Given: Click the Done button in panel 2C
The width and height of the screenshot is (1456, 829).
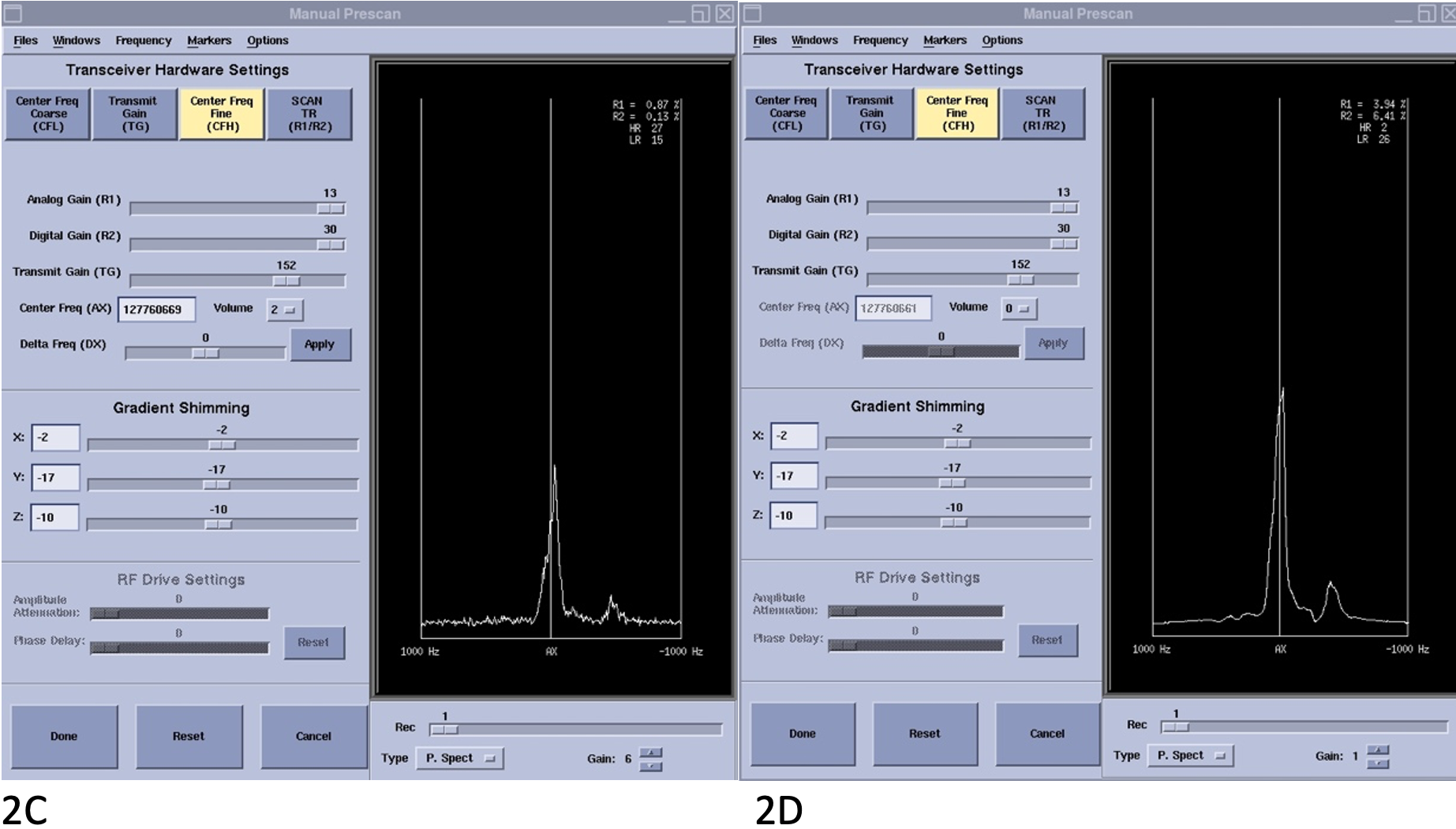Looking at the screenshot, I should (x=64, y=736).
